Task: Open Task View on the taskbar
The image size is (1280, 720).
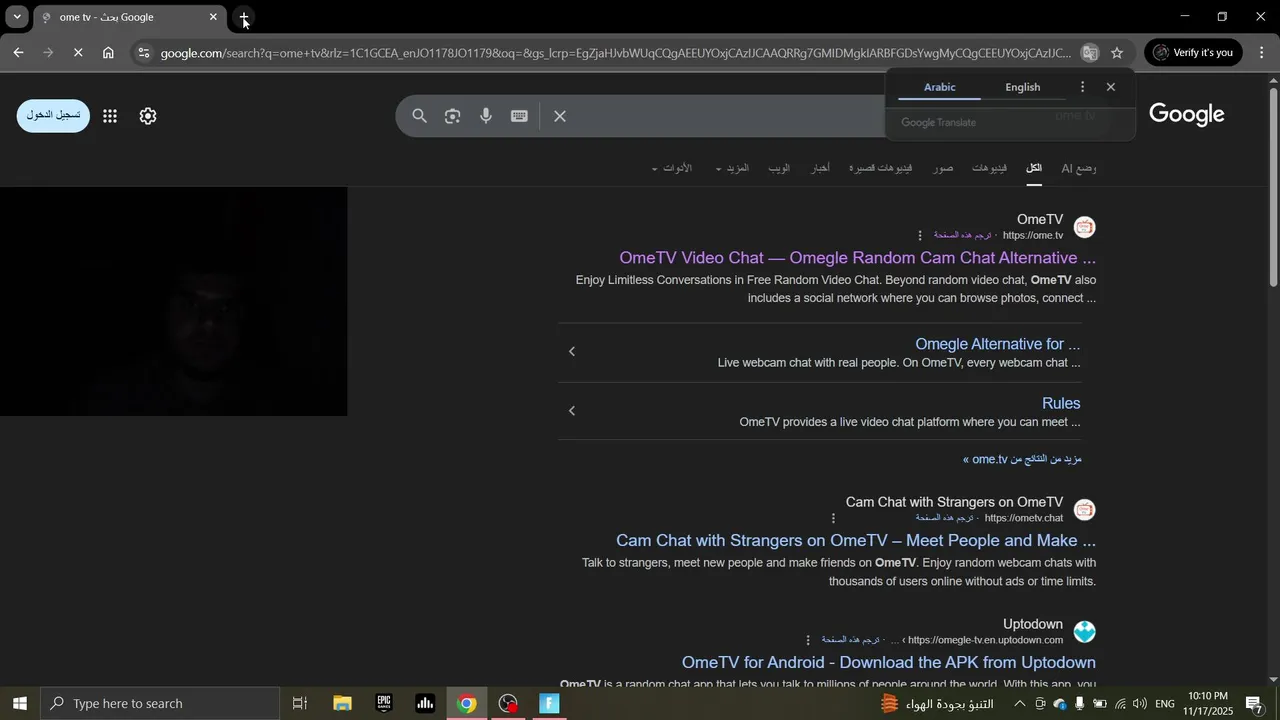Action: pyautogui.click(x=299, y=703)
